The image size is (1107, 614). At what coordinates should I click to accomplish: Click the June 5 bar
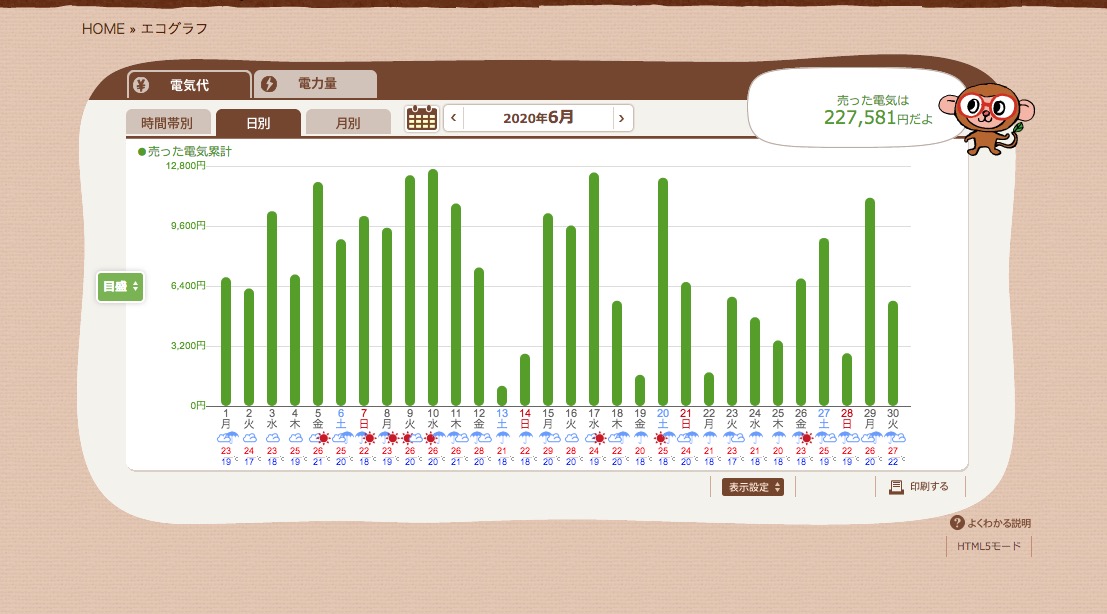point(318,294)
